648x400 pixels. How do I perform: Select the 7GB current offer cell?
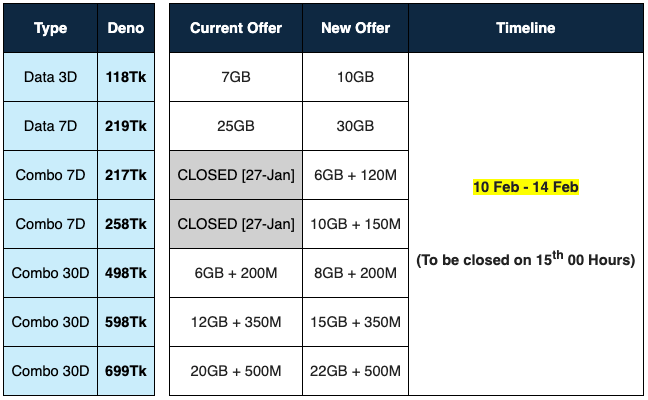pyautogui.click(x=236, y=77)
